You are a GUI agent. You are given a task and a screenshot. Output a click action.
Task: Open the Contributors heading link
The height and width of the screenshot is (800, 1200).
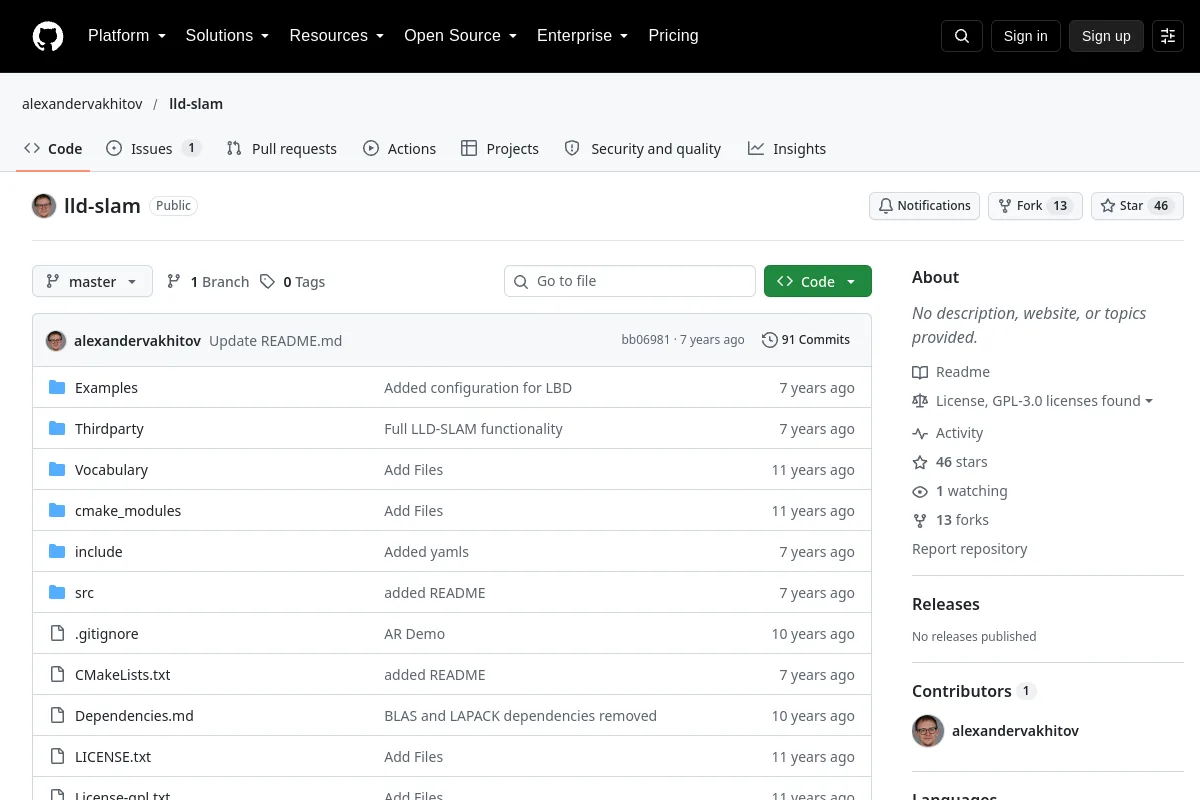(x=973, y=691)
